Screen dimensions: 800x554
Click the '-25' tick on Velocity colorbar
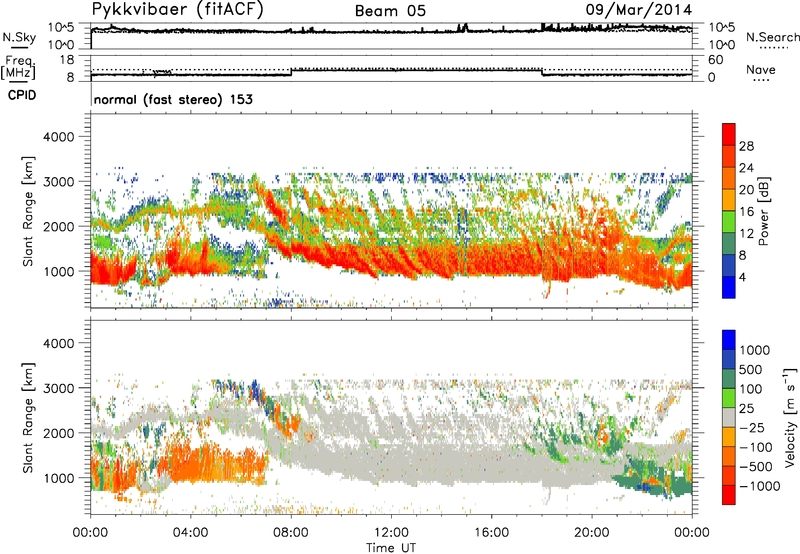(753, 428)
